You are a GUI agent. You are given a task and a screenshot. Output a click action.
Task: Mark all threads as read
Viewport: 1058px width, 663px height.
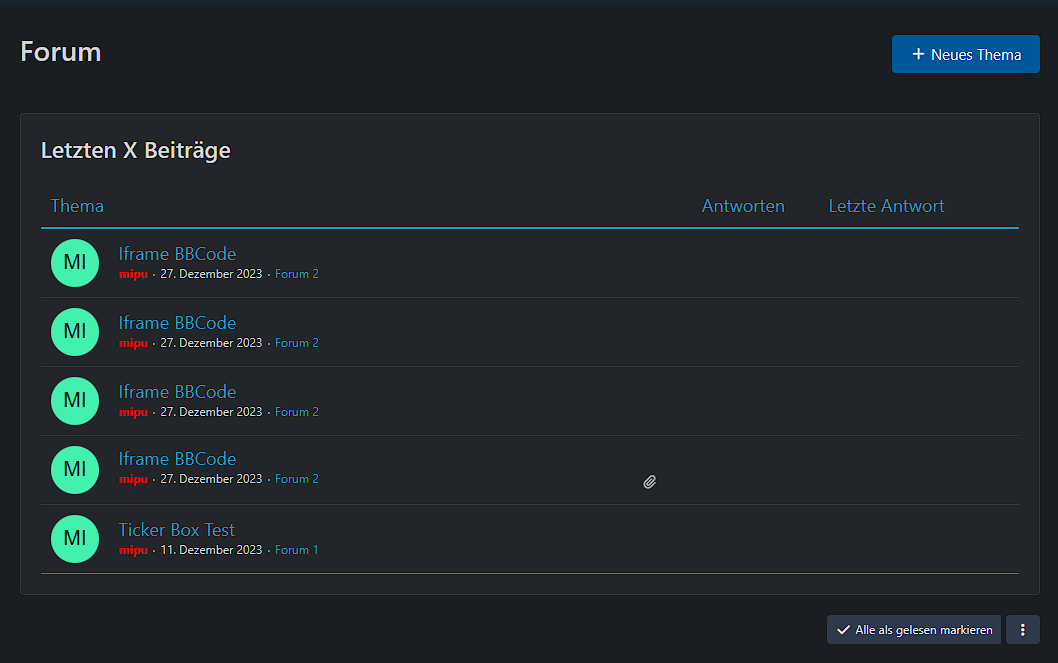[913, 630]
